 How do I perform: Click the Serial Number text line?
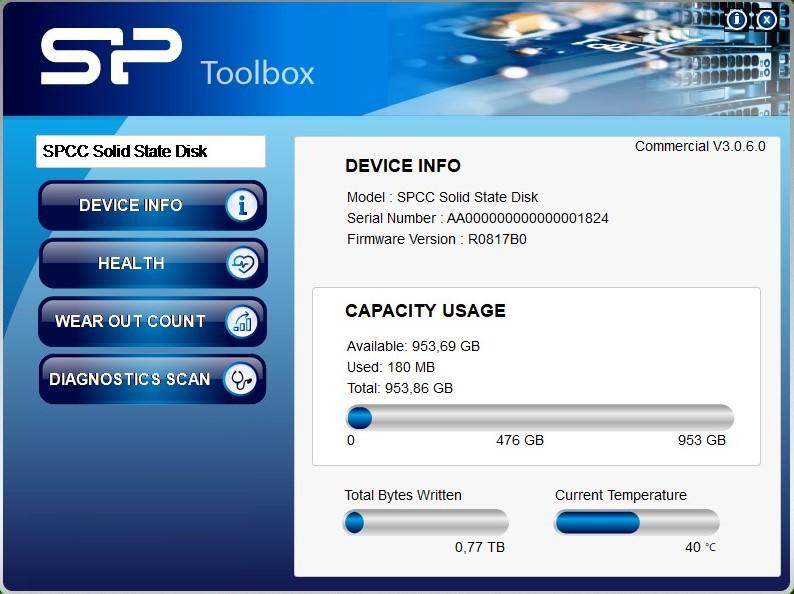point(477,218)
